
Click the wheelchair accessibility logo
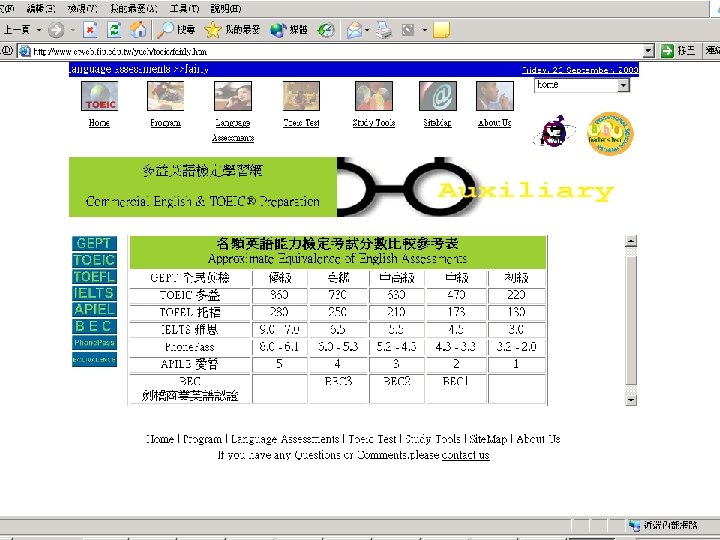coord(554,131)
